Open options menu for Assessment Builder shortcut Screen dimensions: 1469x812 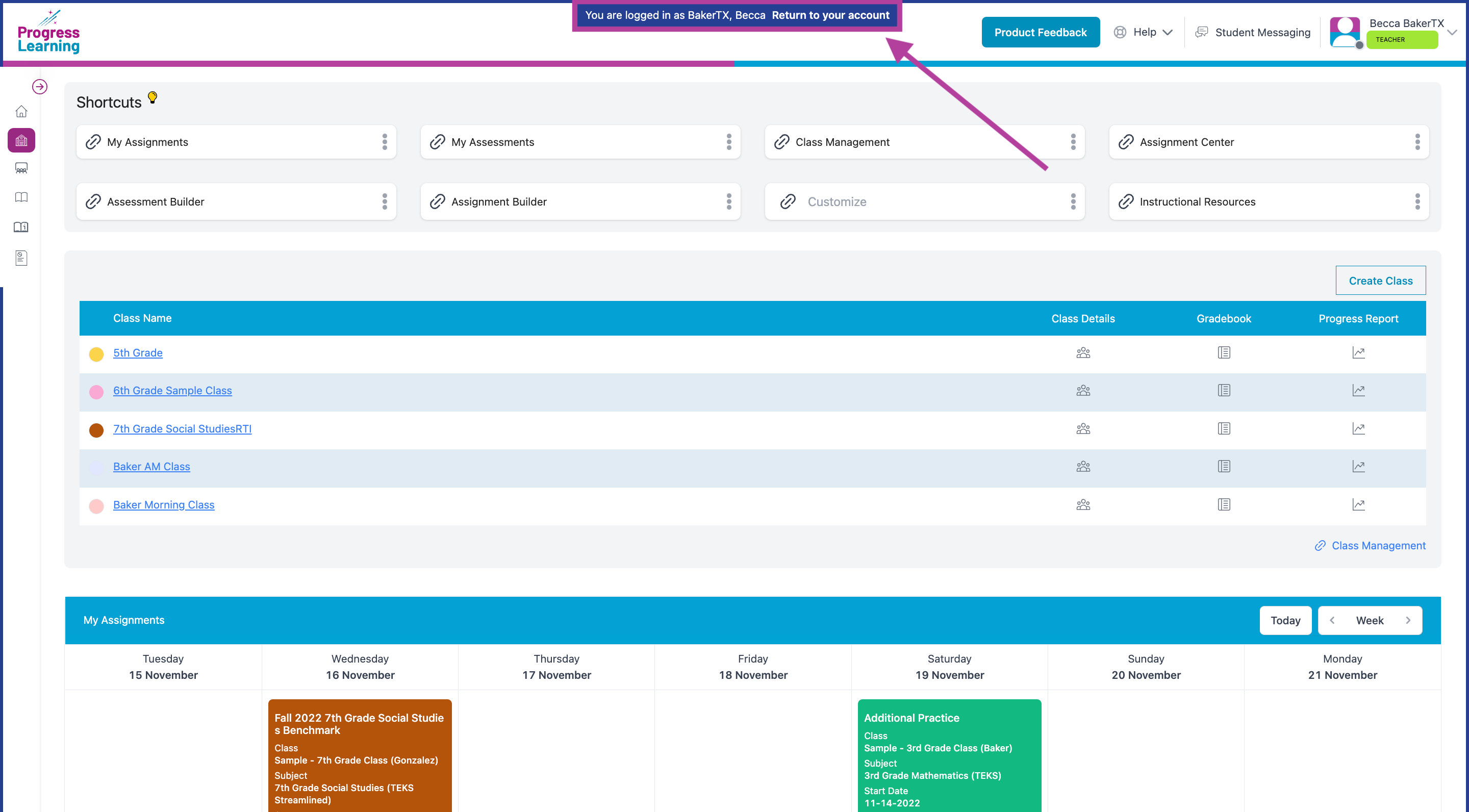pyautogui.click(x=385, y=201)
